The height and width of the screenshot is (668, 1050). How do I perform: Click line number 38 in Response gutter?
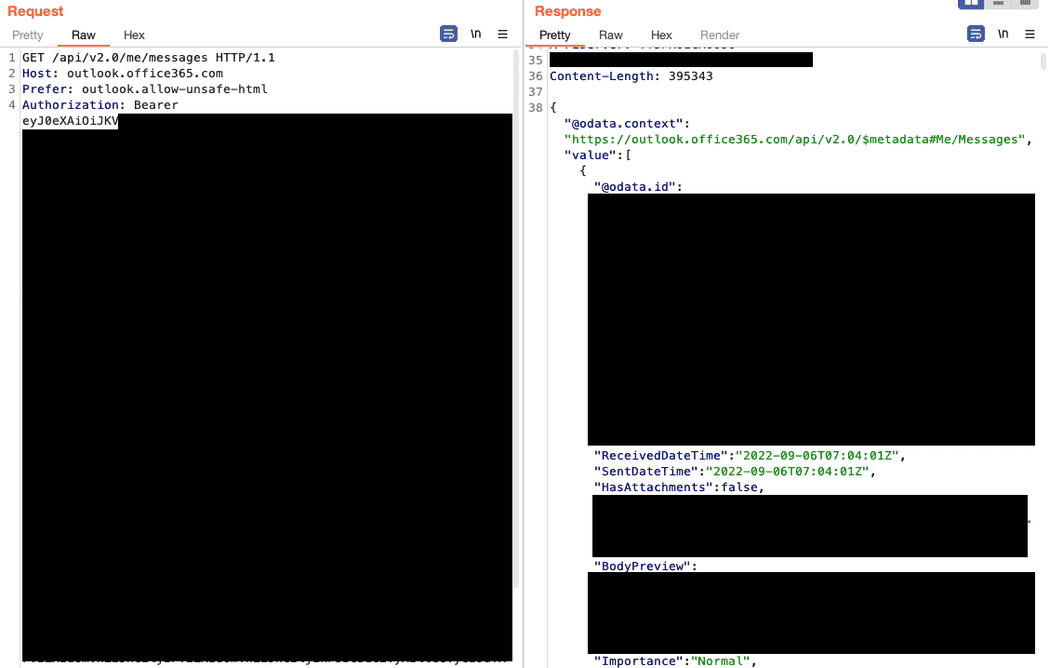pos(535,108)
